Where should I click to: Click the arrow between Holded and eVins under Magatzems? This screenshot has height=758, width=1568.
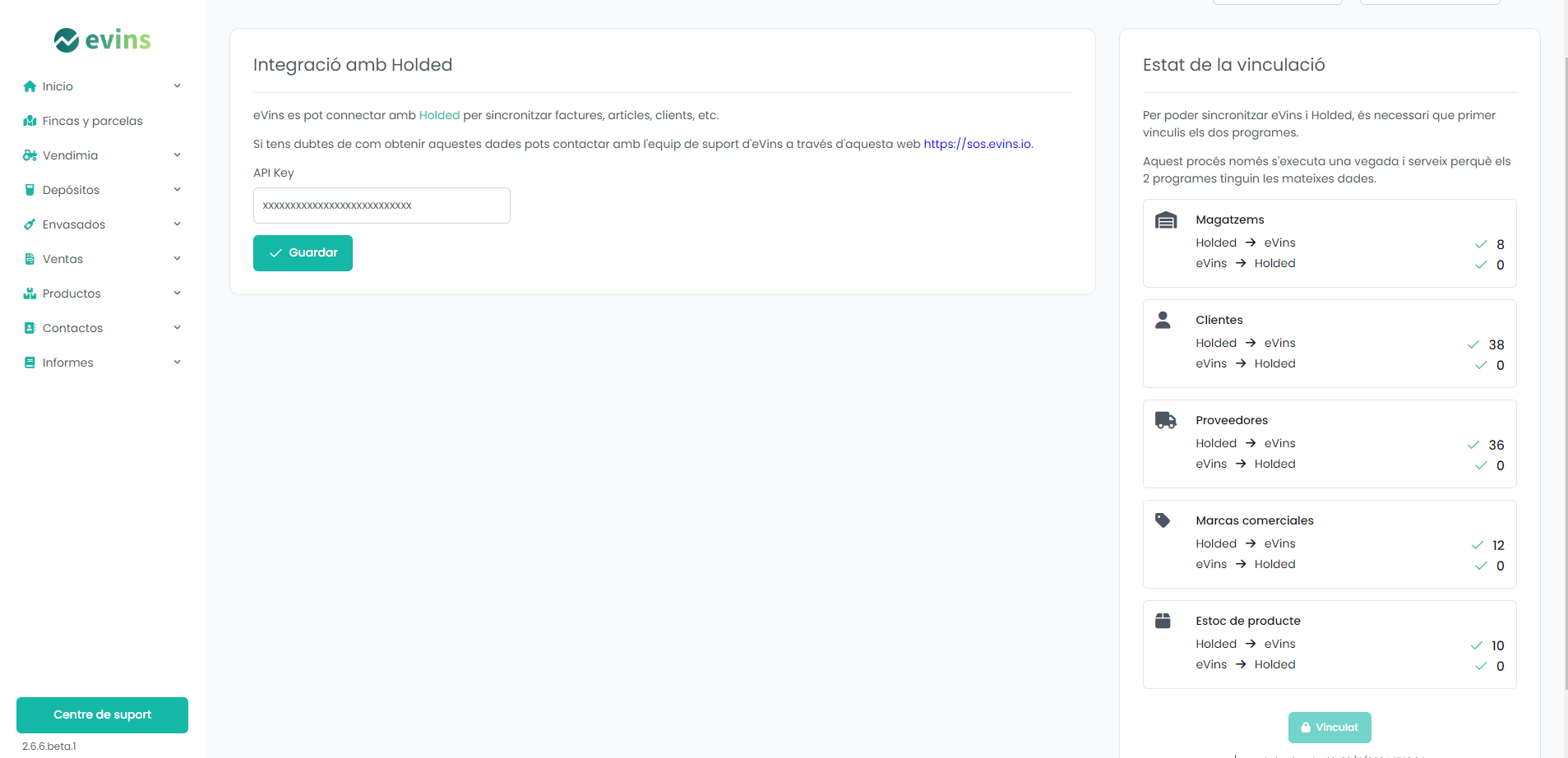[x=1251, y=243]
